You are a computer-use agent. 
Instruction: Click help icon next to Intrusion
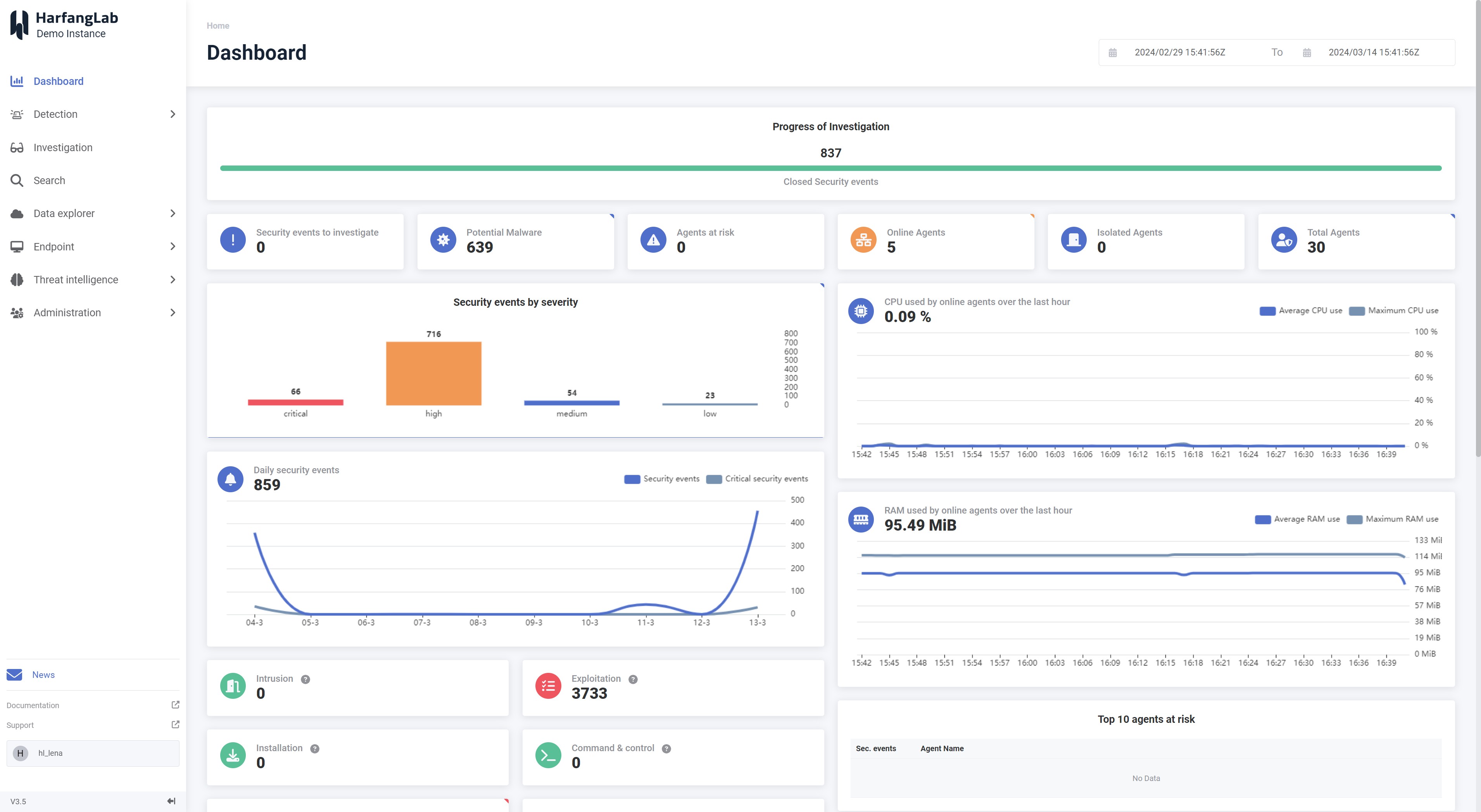[306, 679]
